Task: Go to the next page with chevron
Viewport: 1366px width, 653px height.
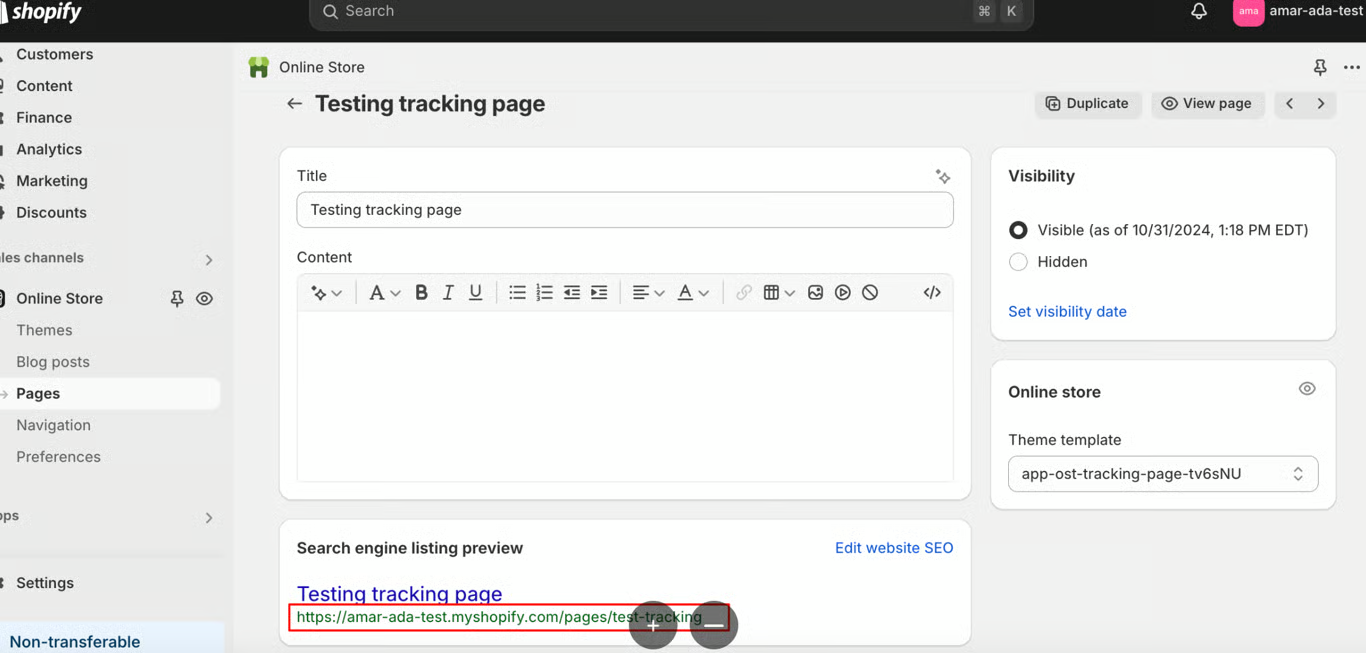Action: [1321, 103]
